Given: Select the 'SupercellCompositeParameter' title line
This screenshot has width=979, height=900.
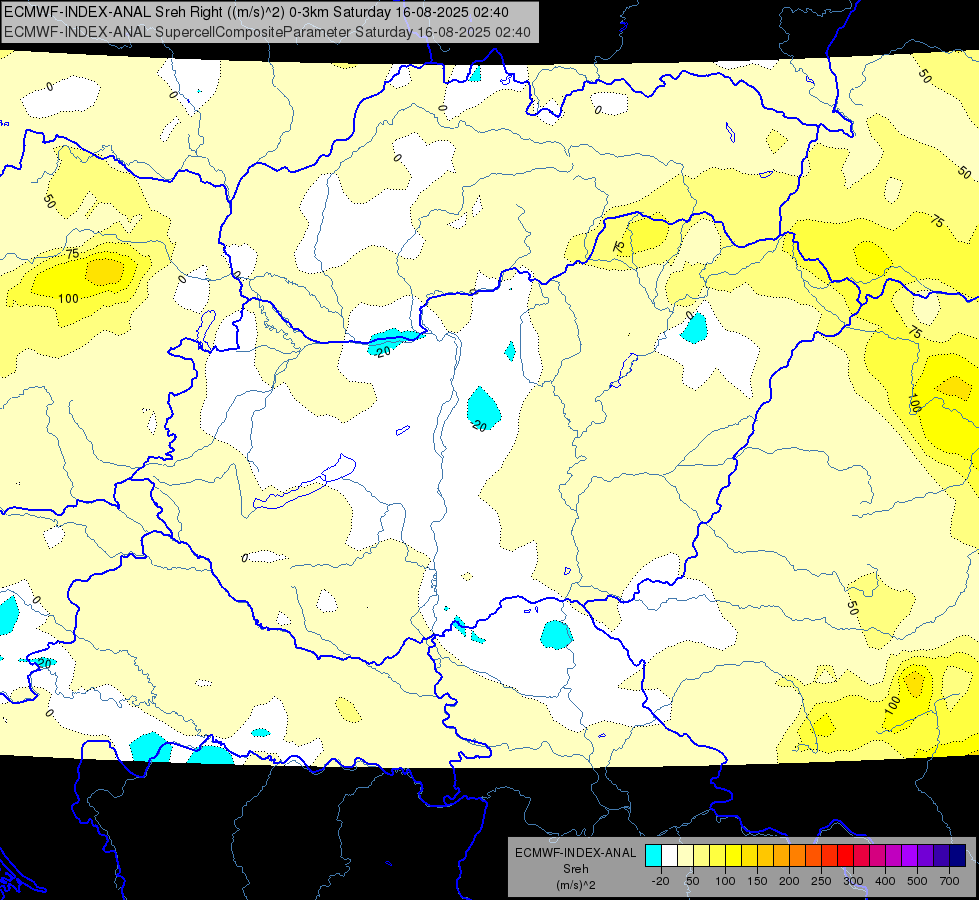Looking at the screenshot, I should tap(267, 32).
